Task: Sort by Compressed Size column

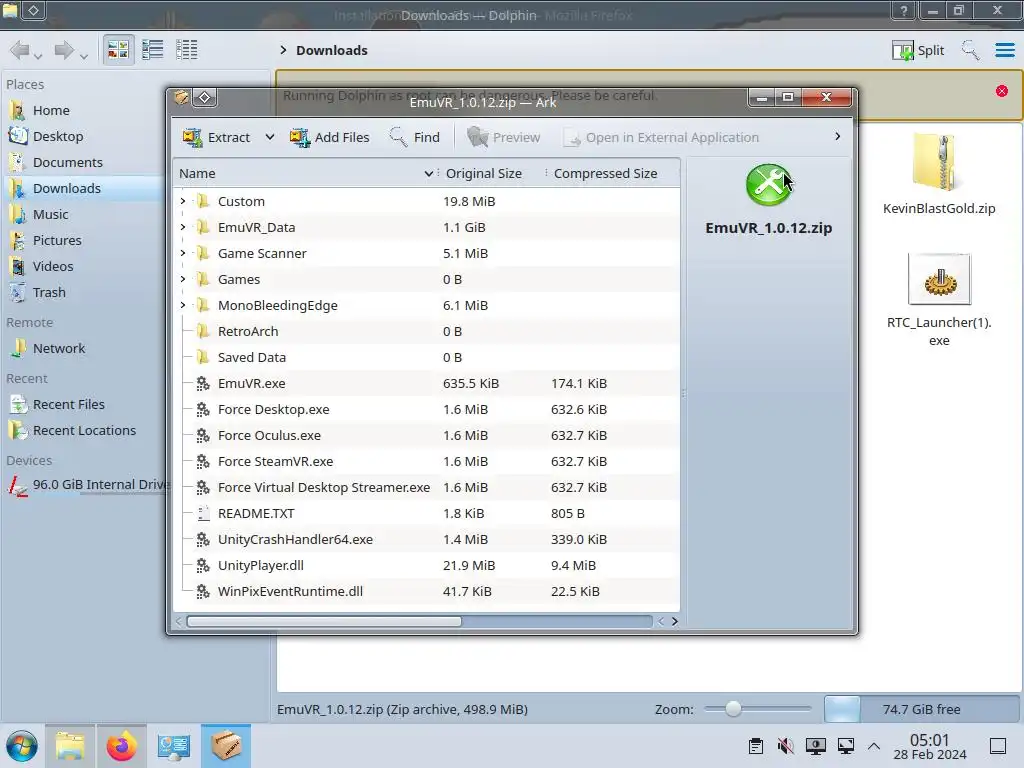Action: point(613,174)
